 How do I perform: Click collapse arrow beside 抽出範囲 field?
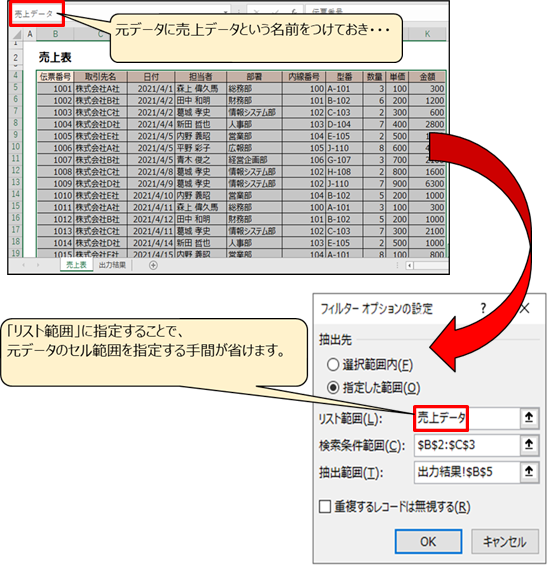point(529,472)
